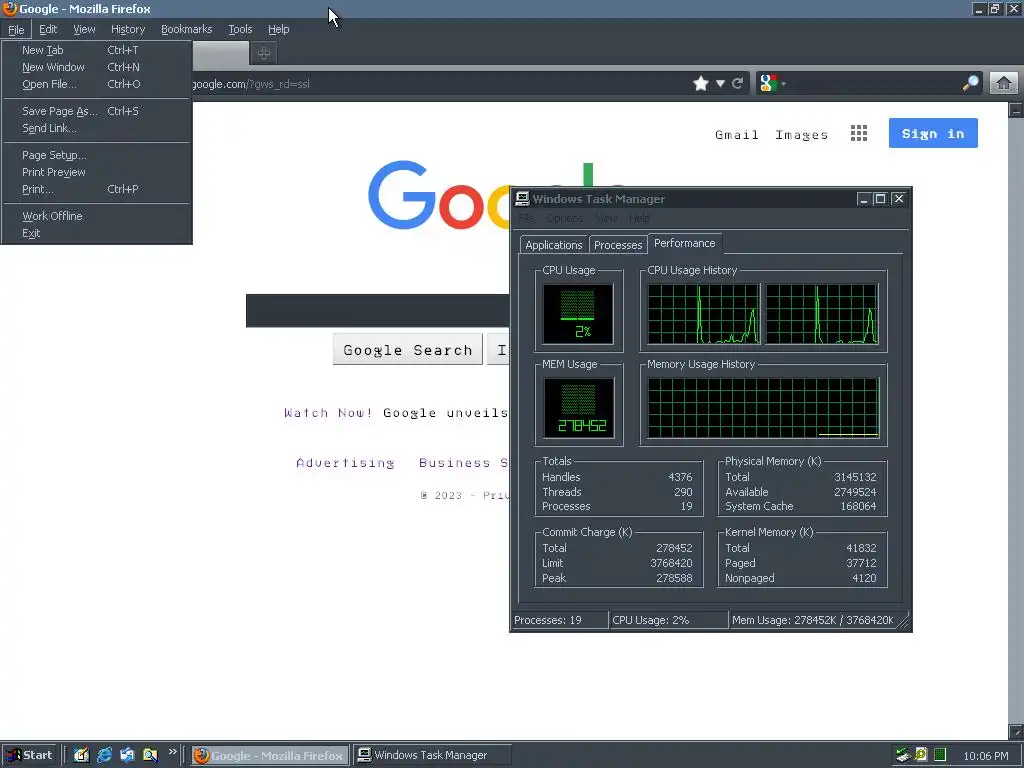Open Outlook Express quick launch icon
The image size is (1024, 768).
tap(127, 755)
